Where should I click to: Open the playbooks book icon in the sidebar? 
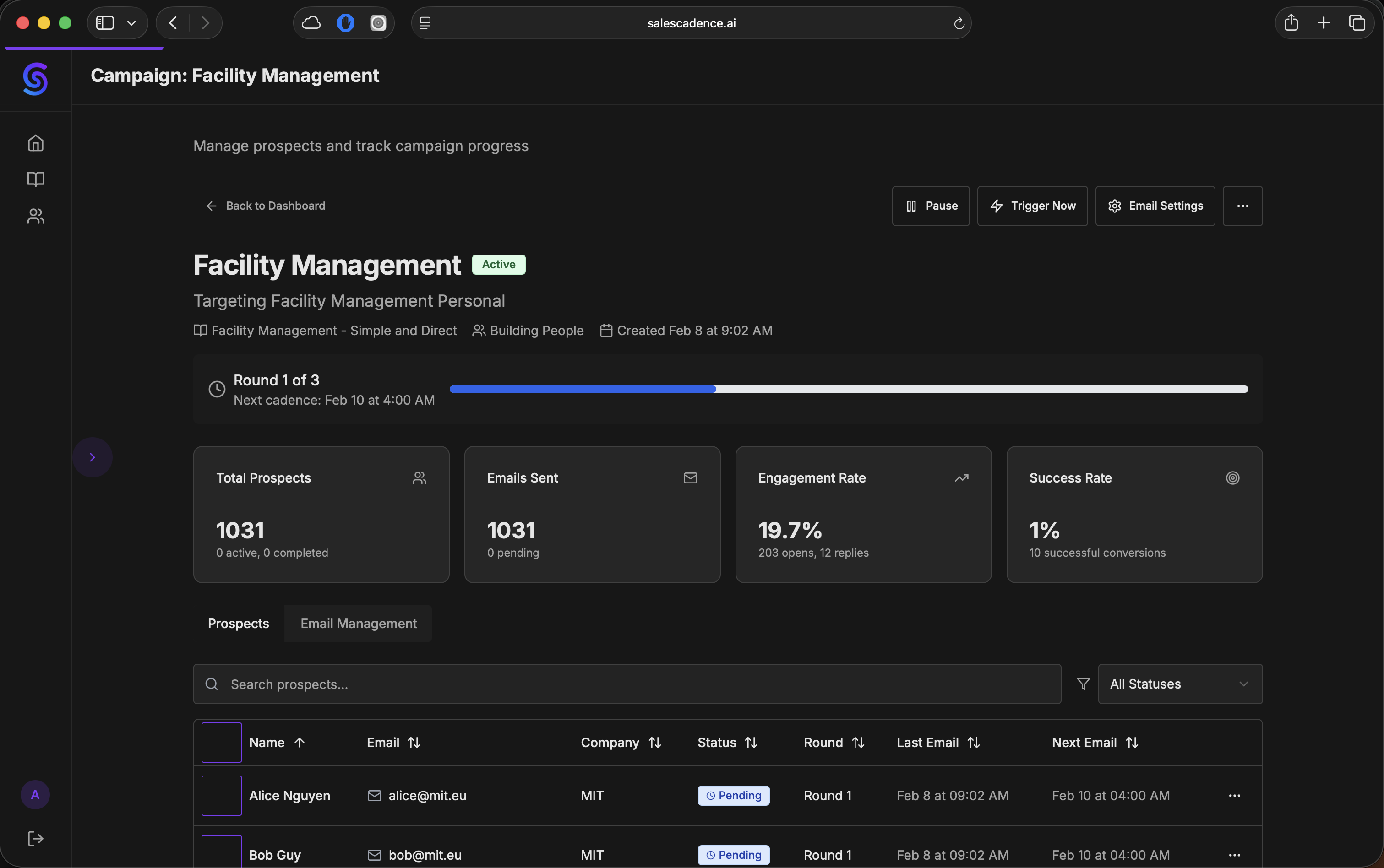click(x=35, y=179)
